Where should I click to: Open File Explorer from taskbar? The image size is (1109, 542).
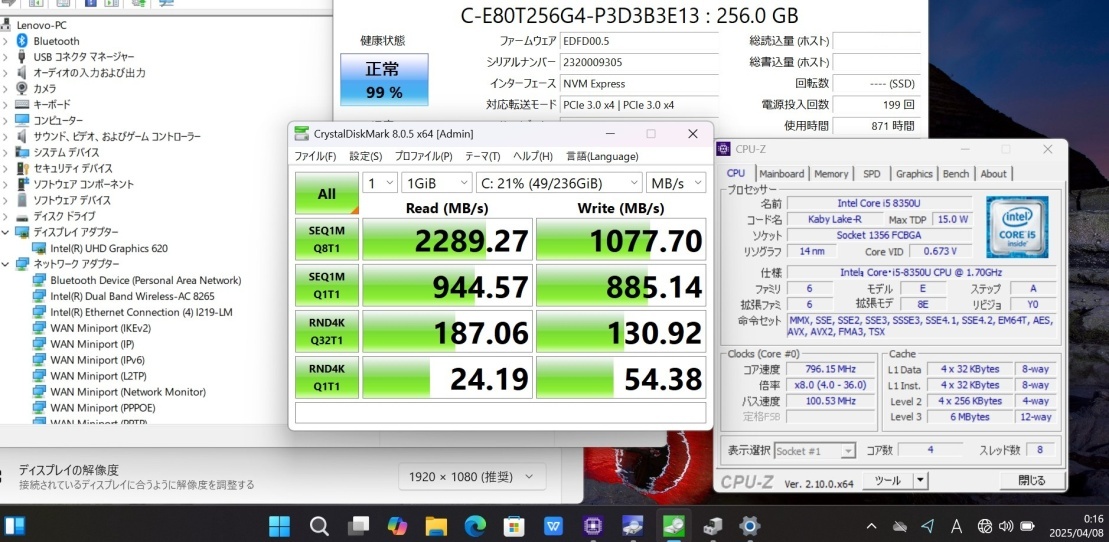(x=436, y=526)
